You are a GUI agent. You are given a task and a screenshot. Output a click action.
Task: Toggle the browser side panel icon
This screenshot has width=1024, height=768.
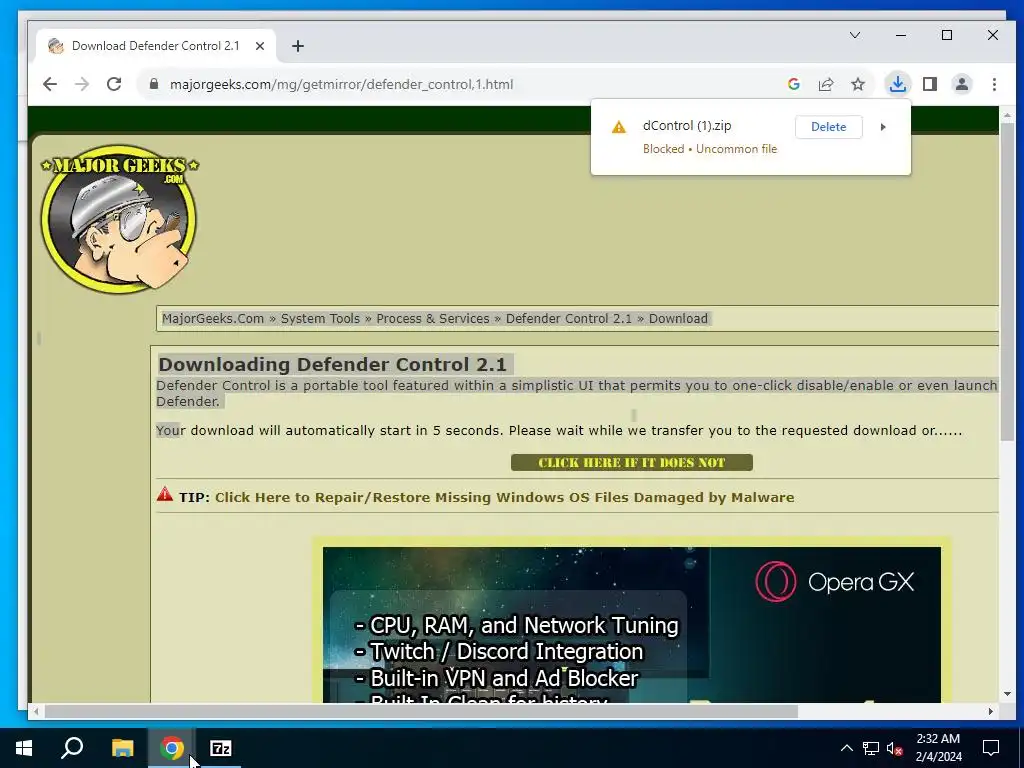click(929, 84)
